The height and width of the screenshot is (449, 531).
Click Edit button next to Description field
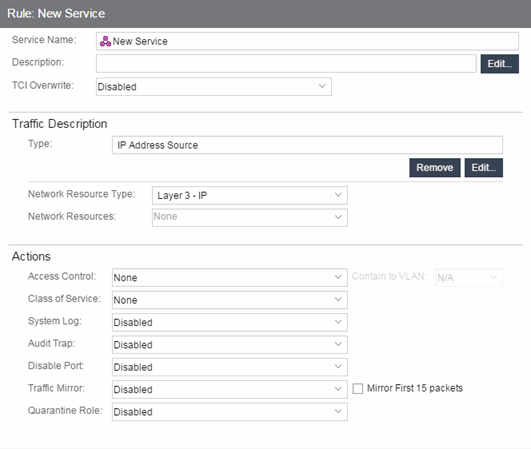tap(500, 64)
